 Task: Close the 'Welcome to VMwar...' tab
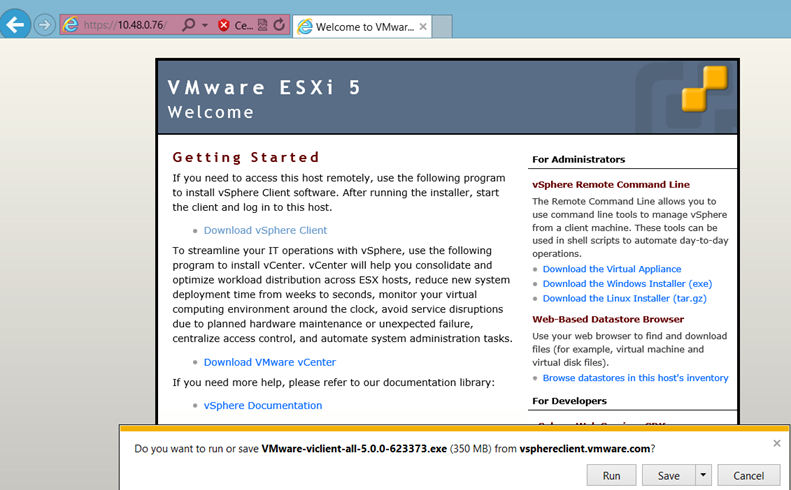[x=423, y=26]
